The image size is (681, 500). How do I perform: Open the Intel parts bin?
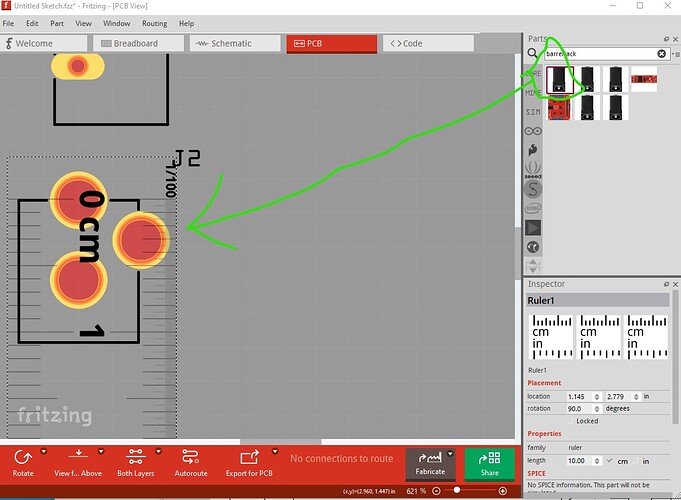point(533,208)
